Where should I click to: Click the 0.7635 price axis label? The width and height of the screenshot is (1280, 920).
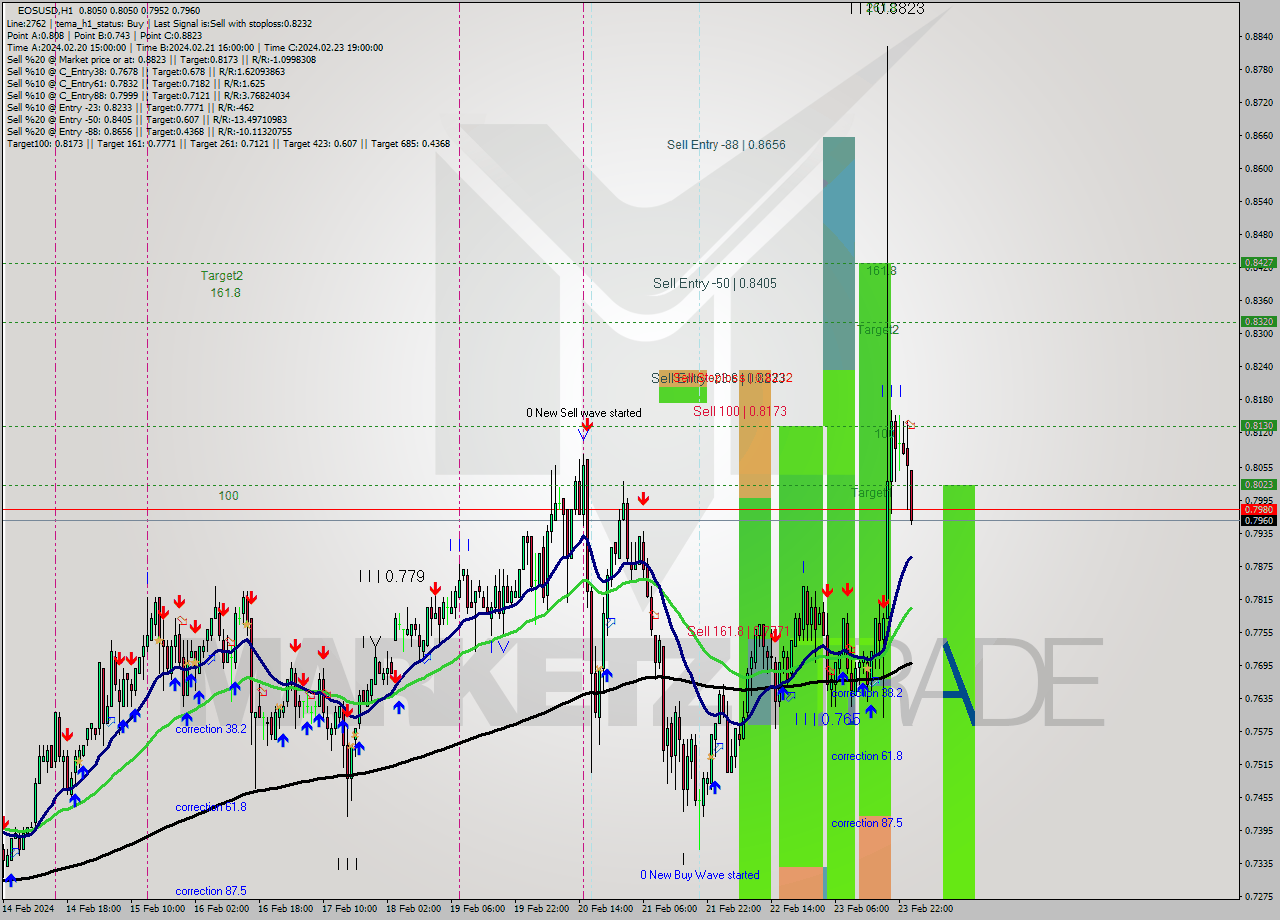click(x=1258, y=698)
